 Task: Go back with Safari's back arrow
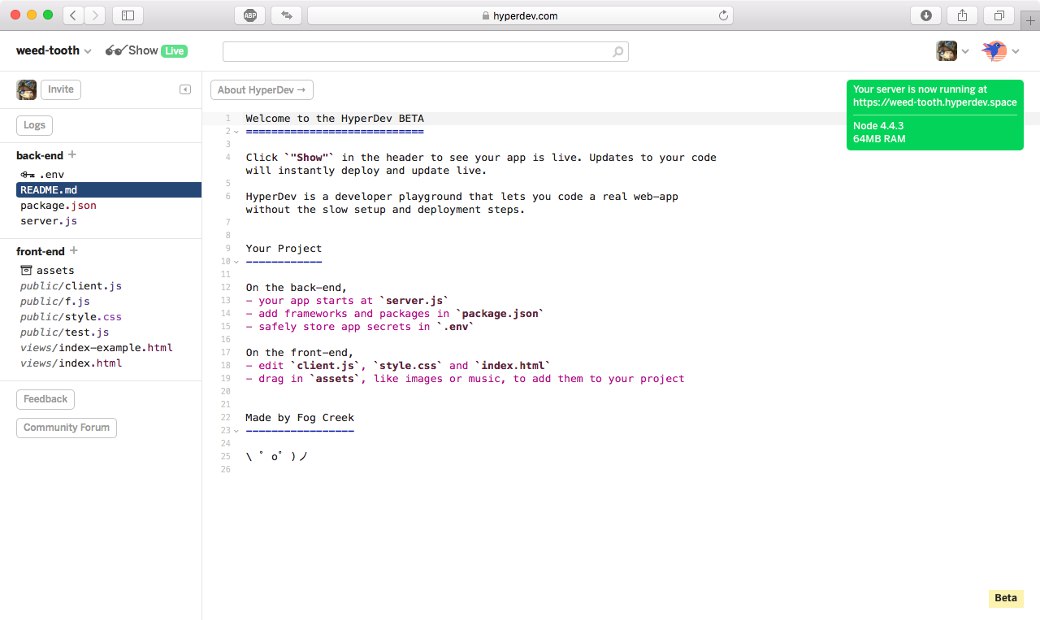[x=73, y=15]
